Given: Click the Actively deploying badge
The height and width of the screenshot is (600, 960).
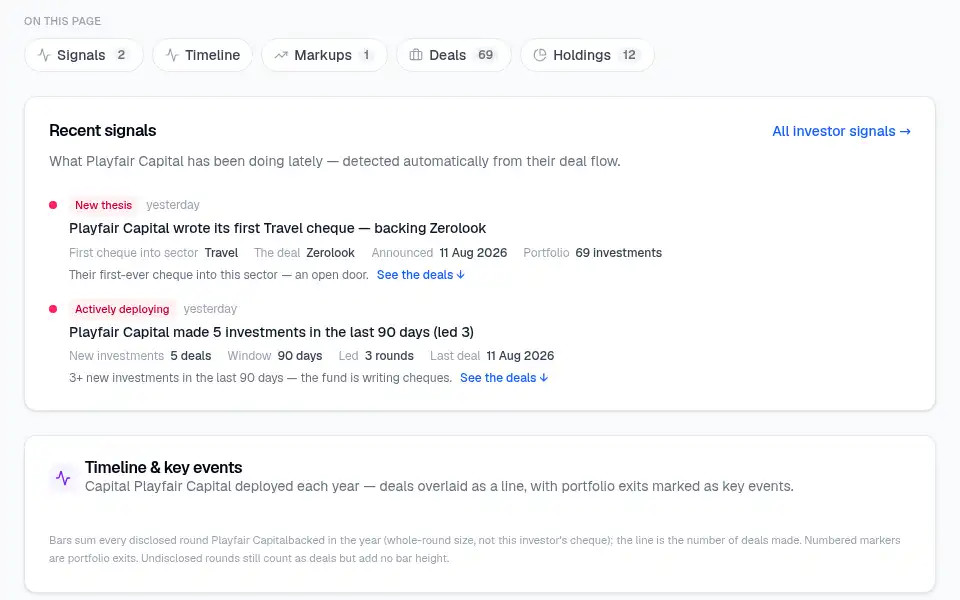Looking at the screenshot, I should point(122,309).
